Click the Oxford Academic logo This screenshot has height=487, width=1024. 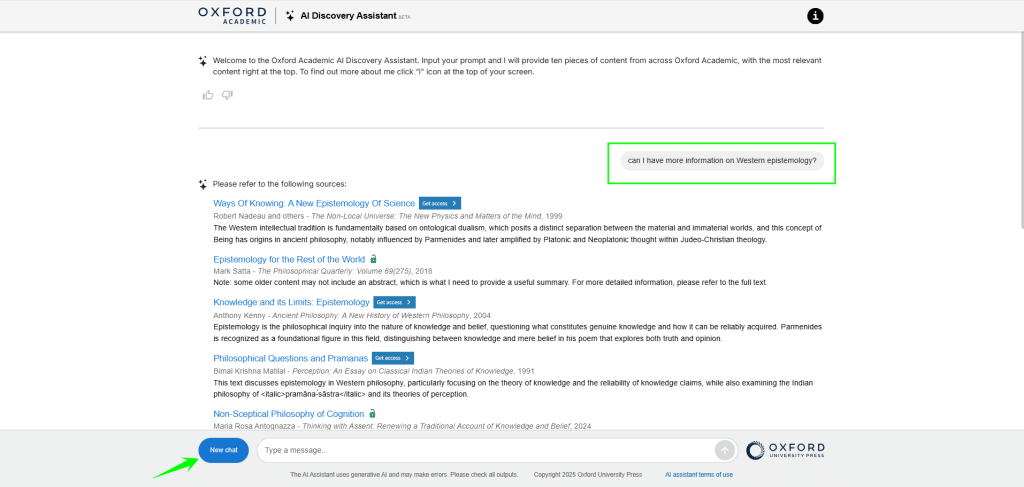(x=232, y=15)
